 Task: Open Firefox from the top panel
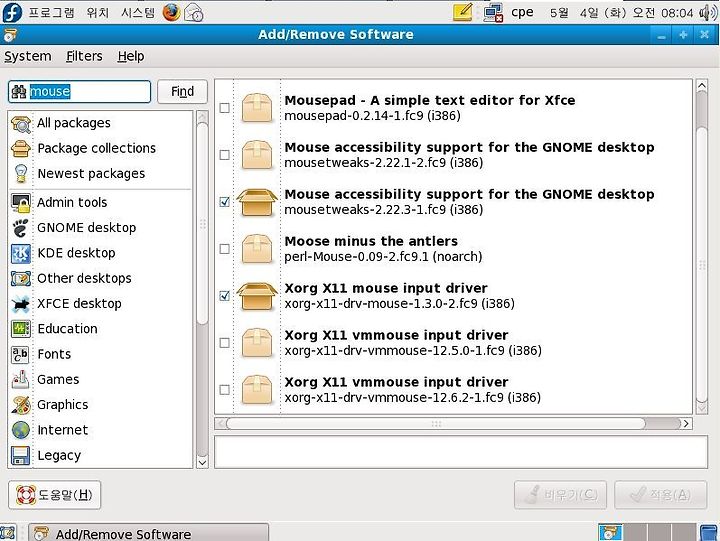click(171, 12)
